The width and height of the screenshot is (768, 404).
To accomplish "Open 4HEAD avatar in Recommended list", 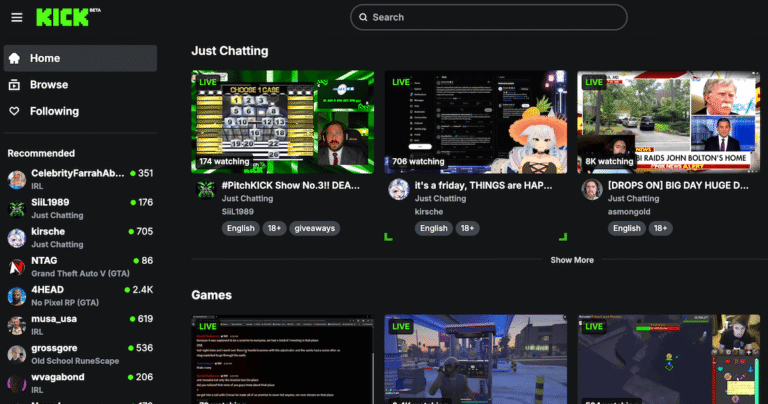I will point(17,296).
